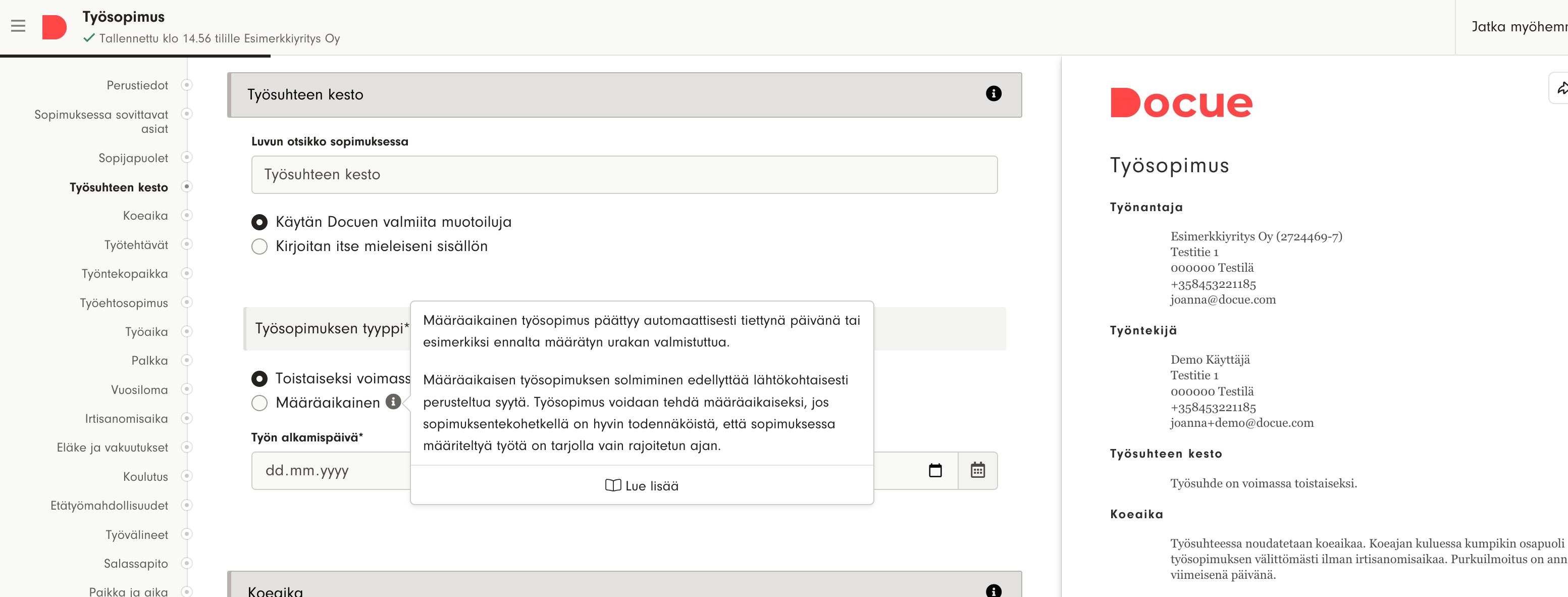The image size is (1568, 597).
Task: Click the calendar grid button beside the date field
Action: 977,470
